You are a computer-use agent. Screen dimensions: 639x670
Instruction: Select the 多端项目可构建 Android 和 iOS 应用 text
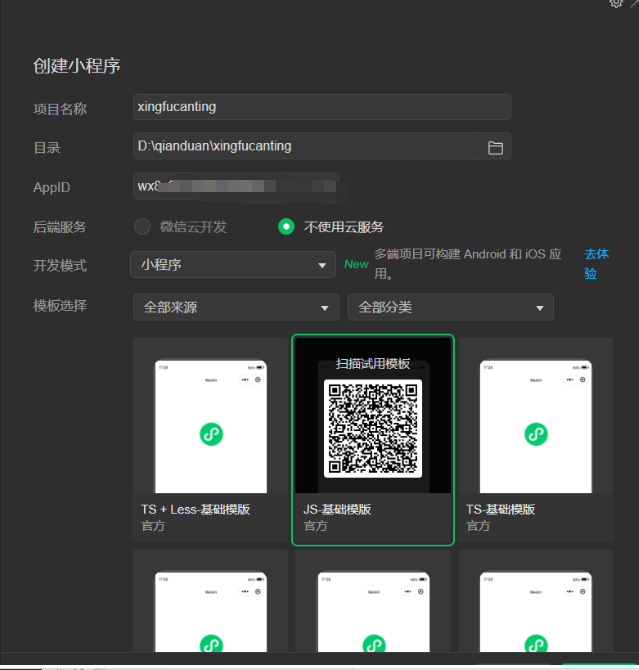tap(468, 264)
